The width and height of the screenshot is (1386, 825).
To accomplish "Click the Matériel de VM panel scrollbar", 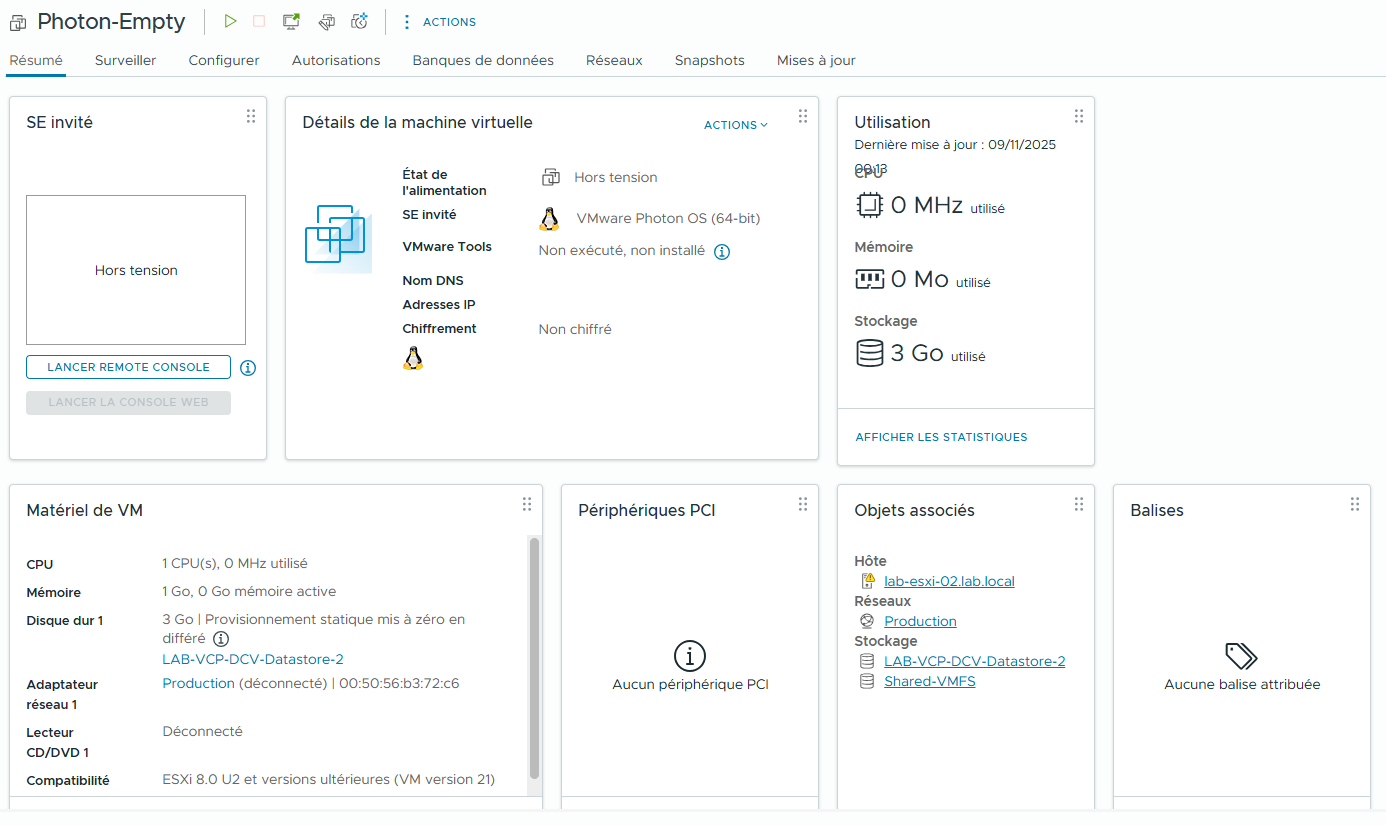I will click(534, 658).
